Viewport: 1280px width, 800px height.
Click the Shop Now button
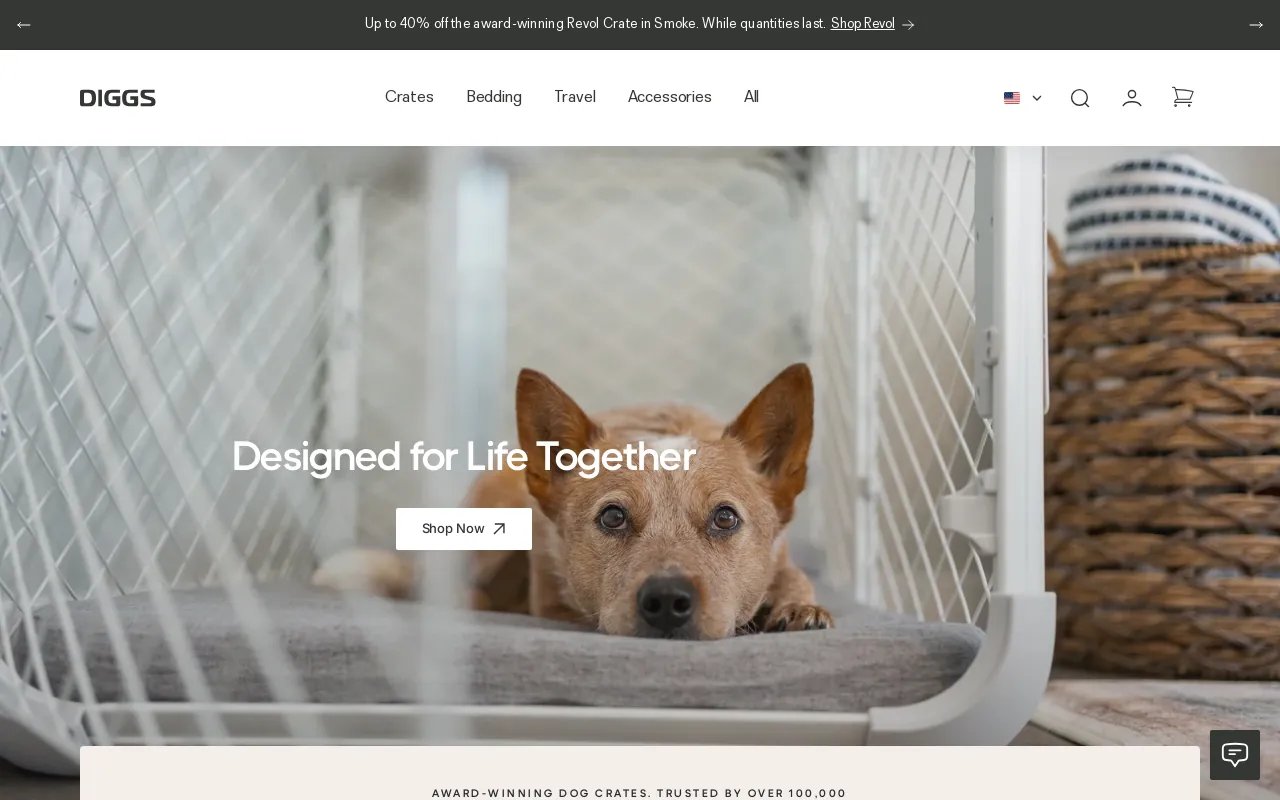pos(464,529)
